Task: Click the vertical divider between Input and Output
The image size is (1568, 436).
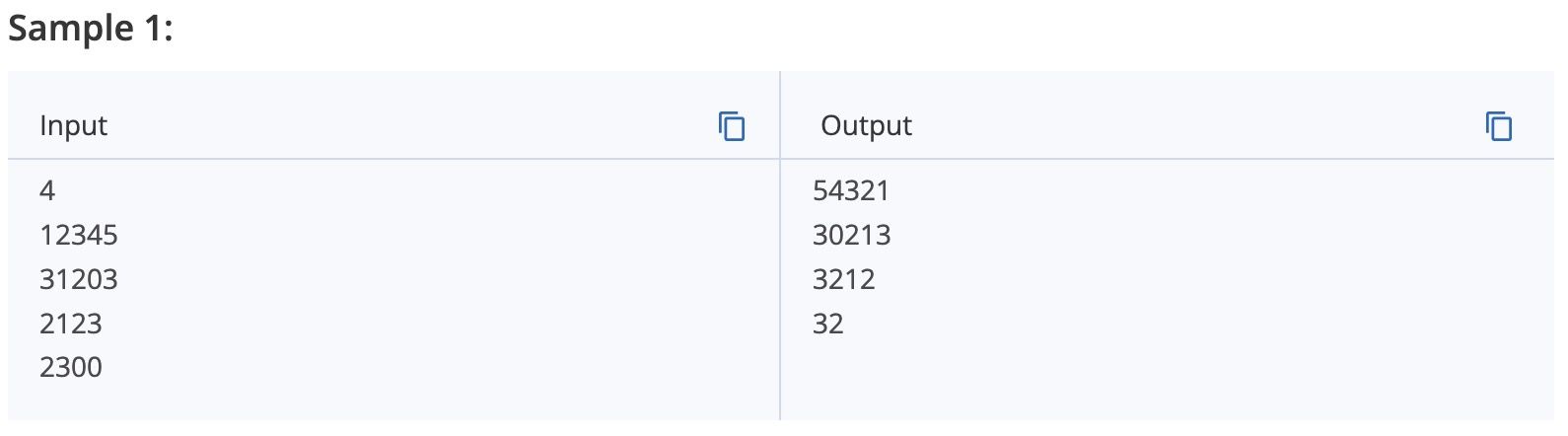Action: (x=780, y=247)
